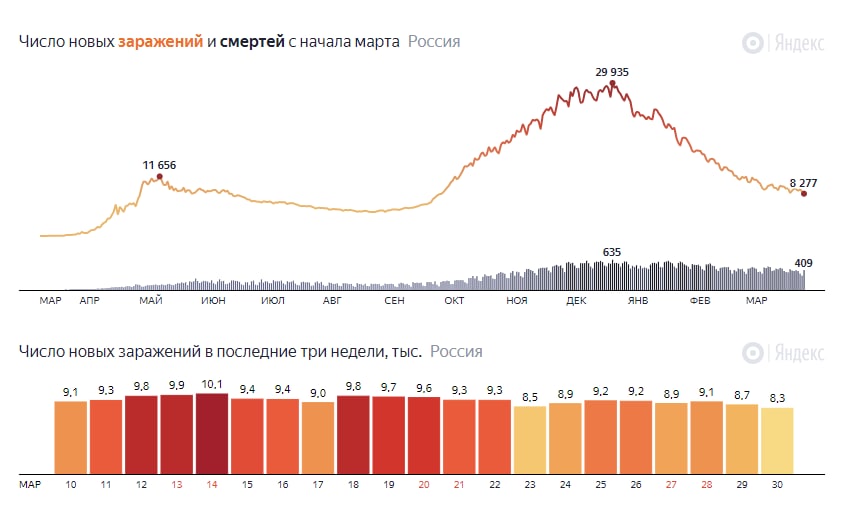The height and width of the screenshot is (506, 842).
Task: Click the date label 30 on bottom axis
Action: [777, 484]
